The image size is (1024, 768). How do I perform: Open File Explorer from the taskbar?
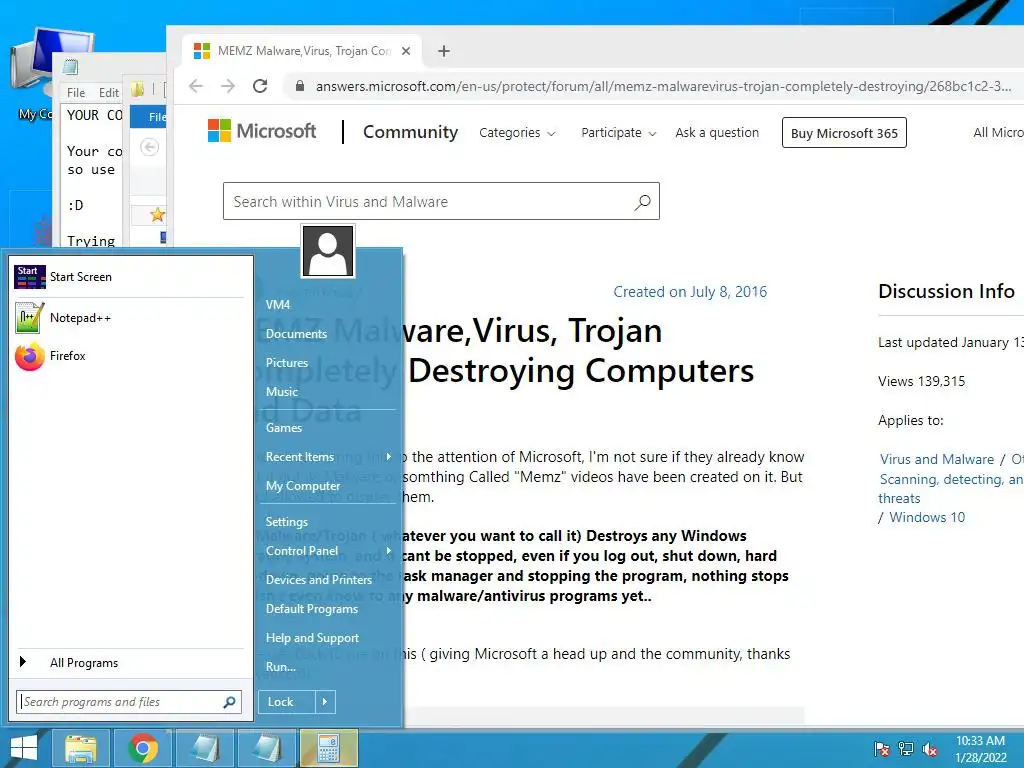pyautogui.click(x=81, y=748)
